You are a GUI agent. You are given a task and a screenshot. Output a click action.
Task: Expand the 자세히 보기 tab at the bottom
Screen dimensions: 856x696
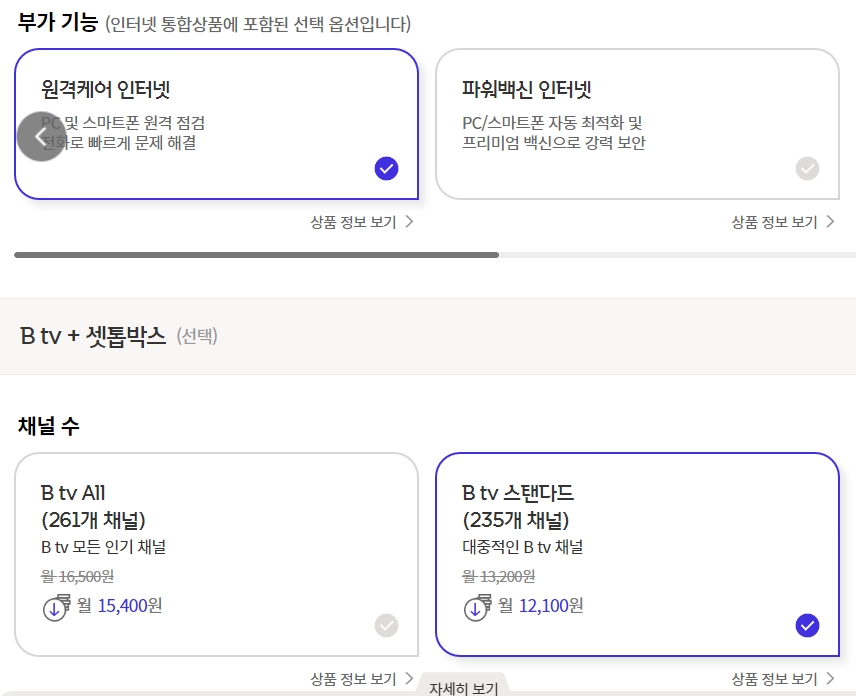point(463,687)
